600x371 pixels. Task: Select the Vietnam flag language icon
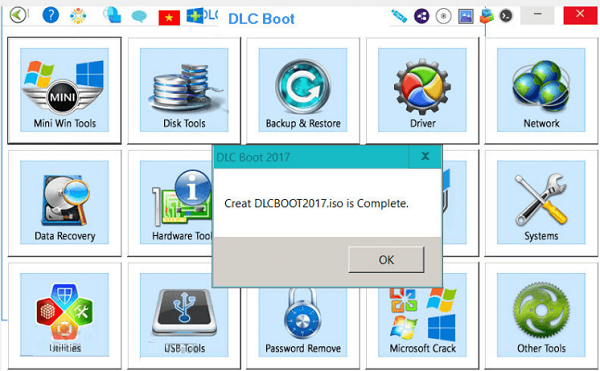point(169,18)
